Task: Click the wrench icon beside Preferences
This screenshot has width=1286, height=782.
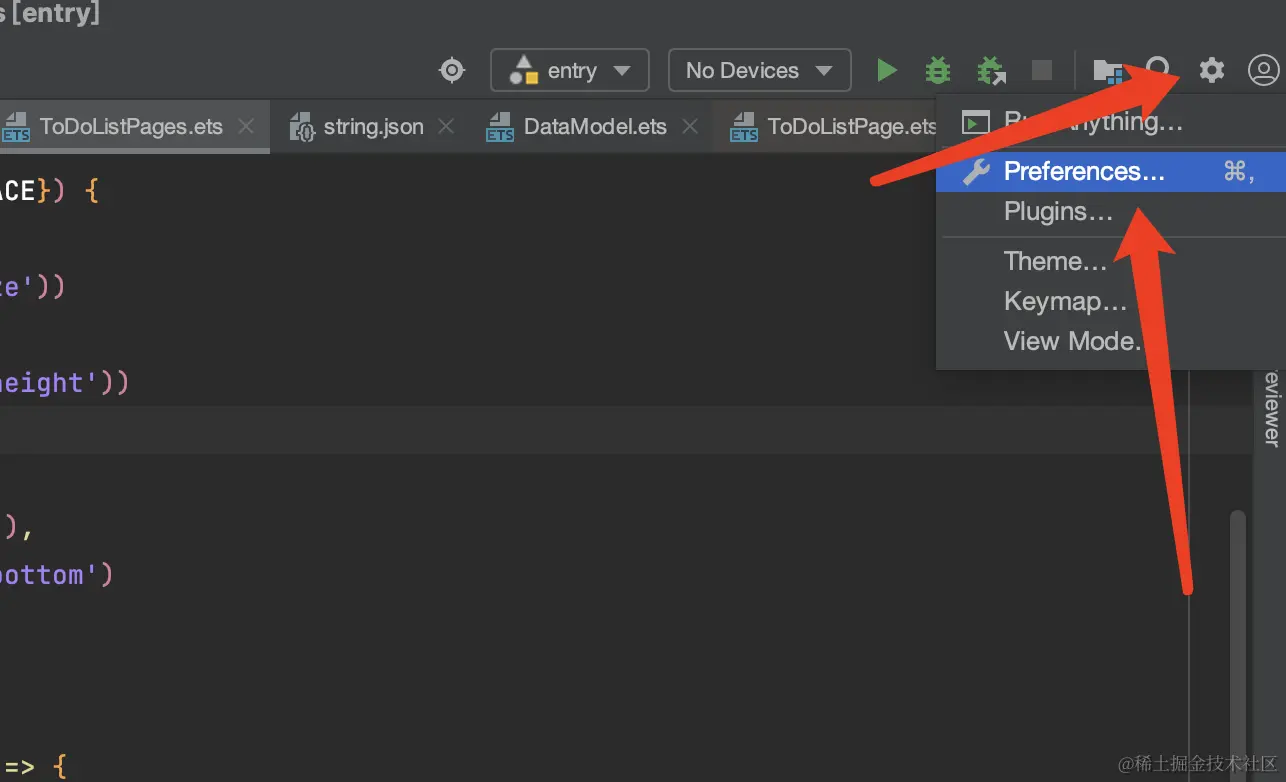Action: [x=976, y=172]
